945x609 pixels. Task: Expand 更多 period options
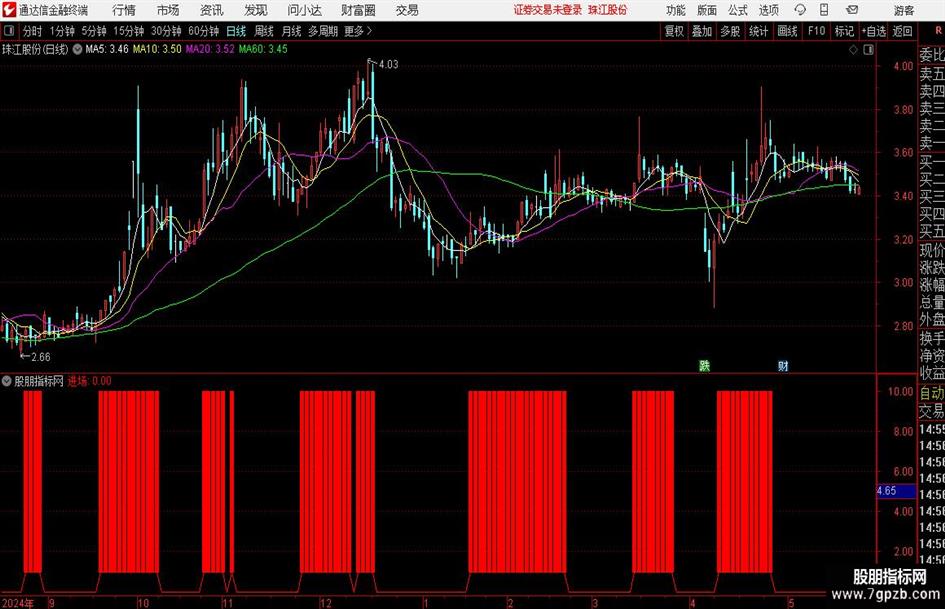point(358,31)
